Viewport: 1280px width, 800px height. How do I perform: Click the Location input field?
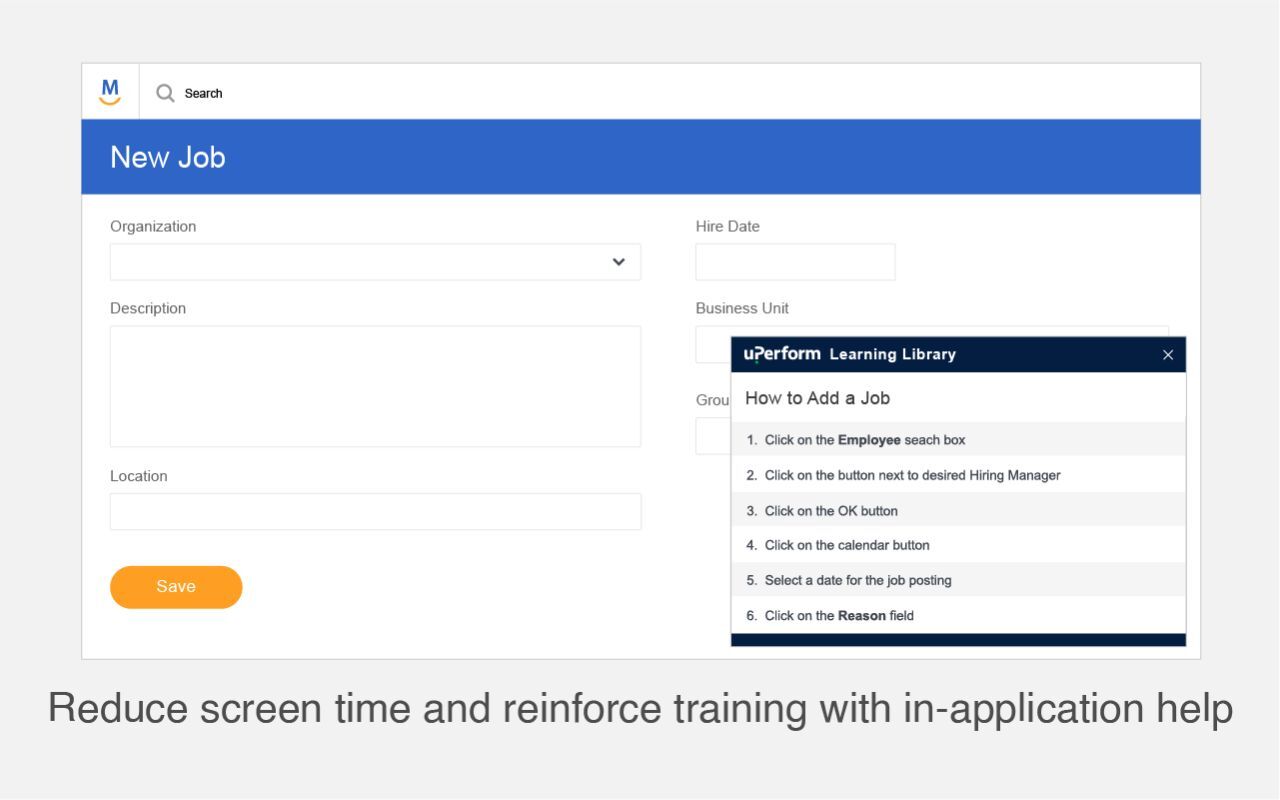click(375, 511)
